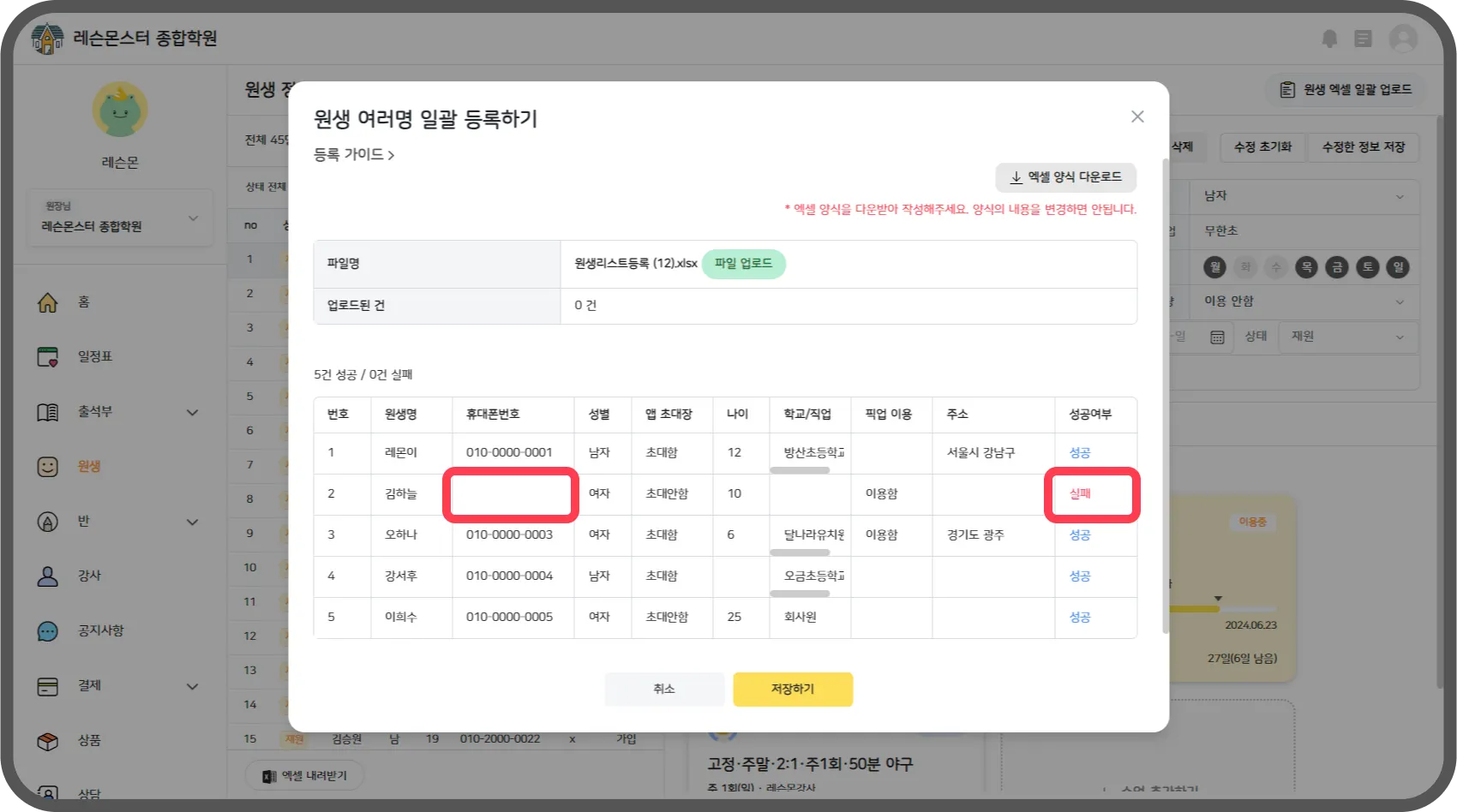
Task: Open the 남자 gender dropdown
Action: pos(1304,196)
